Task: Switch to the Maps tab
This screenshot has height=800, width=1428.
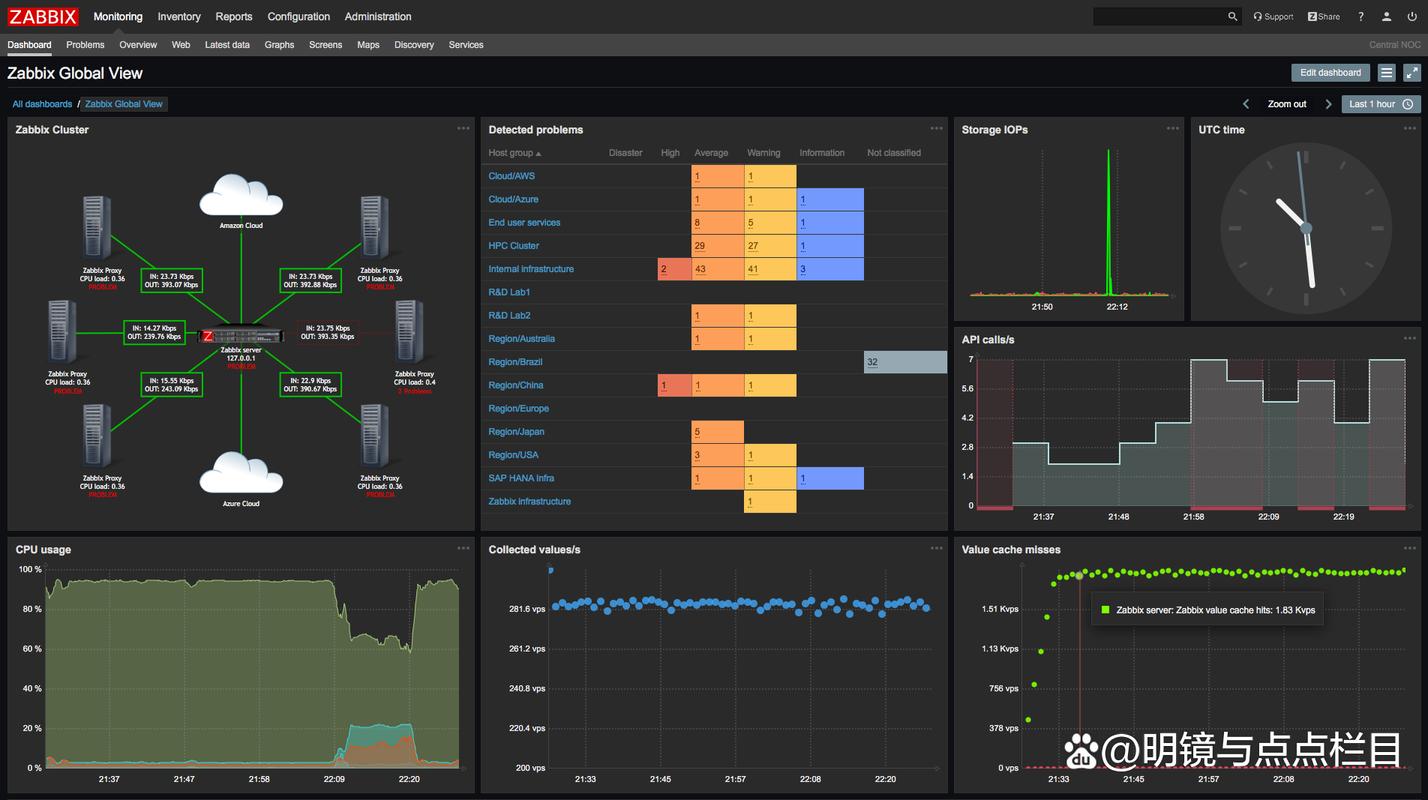Action: click(368, 45)
